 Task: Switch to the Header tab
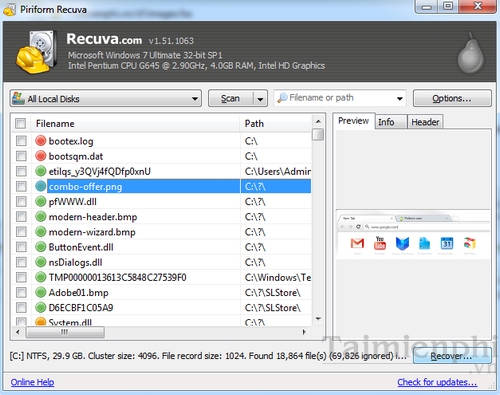point(425,122)
